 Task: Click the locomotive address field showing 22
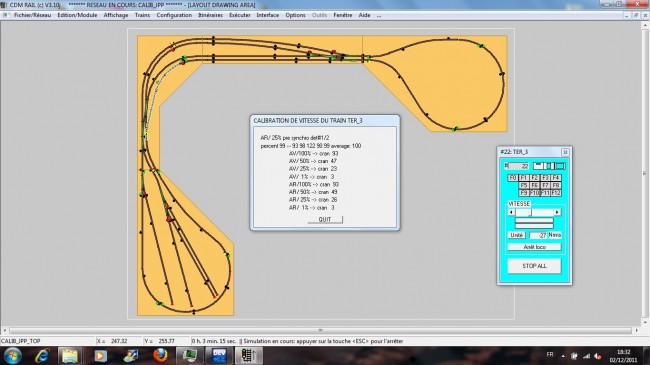[x=518, y=166]
